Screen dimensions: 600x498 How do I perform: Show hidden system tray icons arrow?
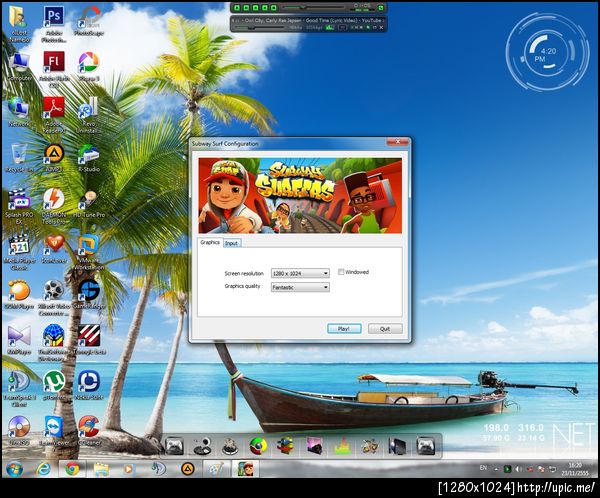pos(496,469)
